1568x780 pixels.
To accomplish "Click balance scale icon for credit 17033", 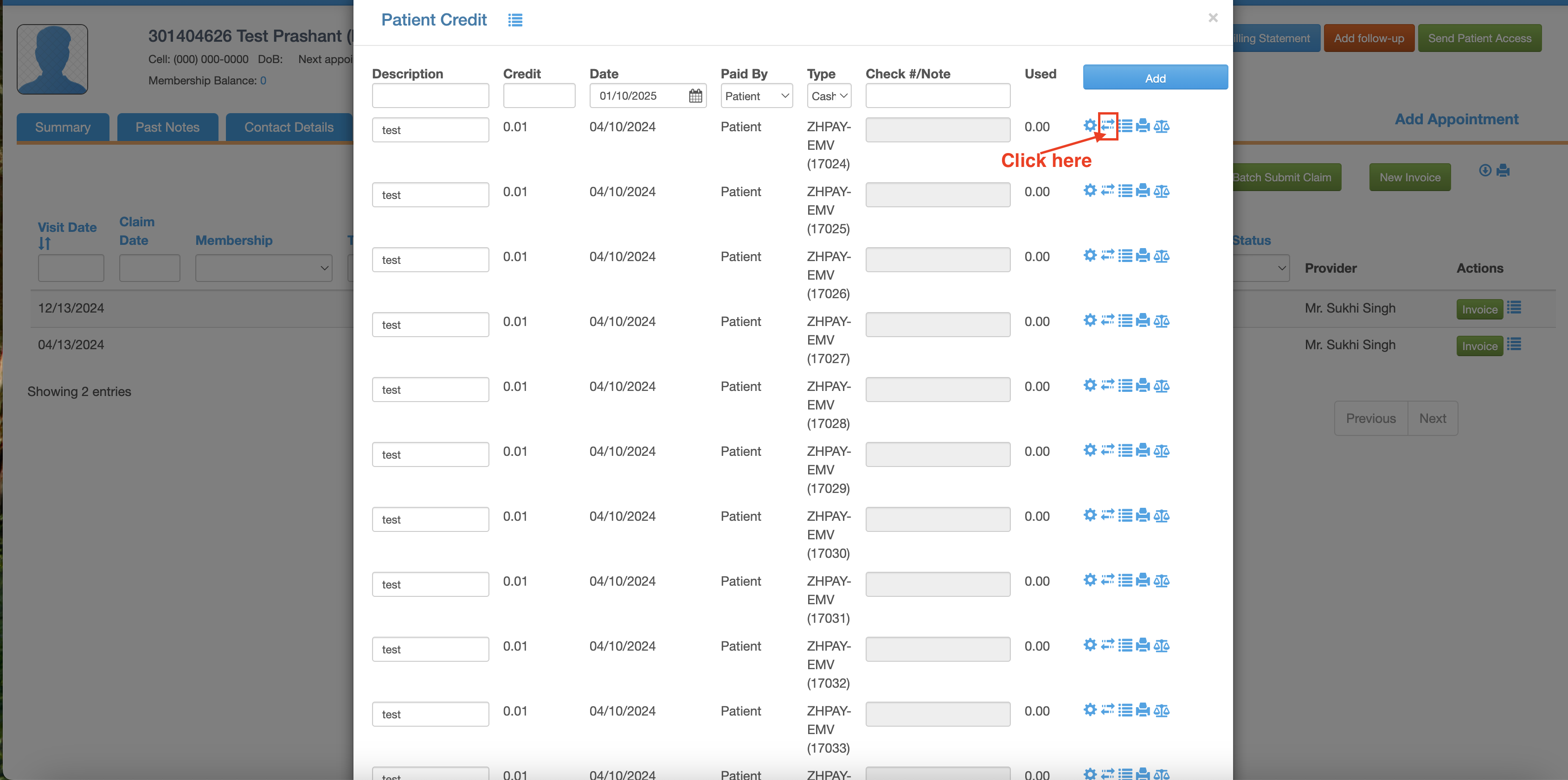I will pyautogui.click(x=1162, y=710).
